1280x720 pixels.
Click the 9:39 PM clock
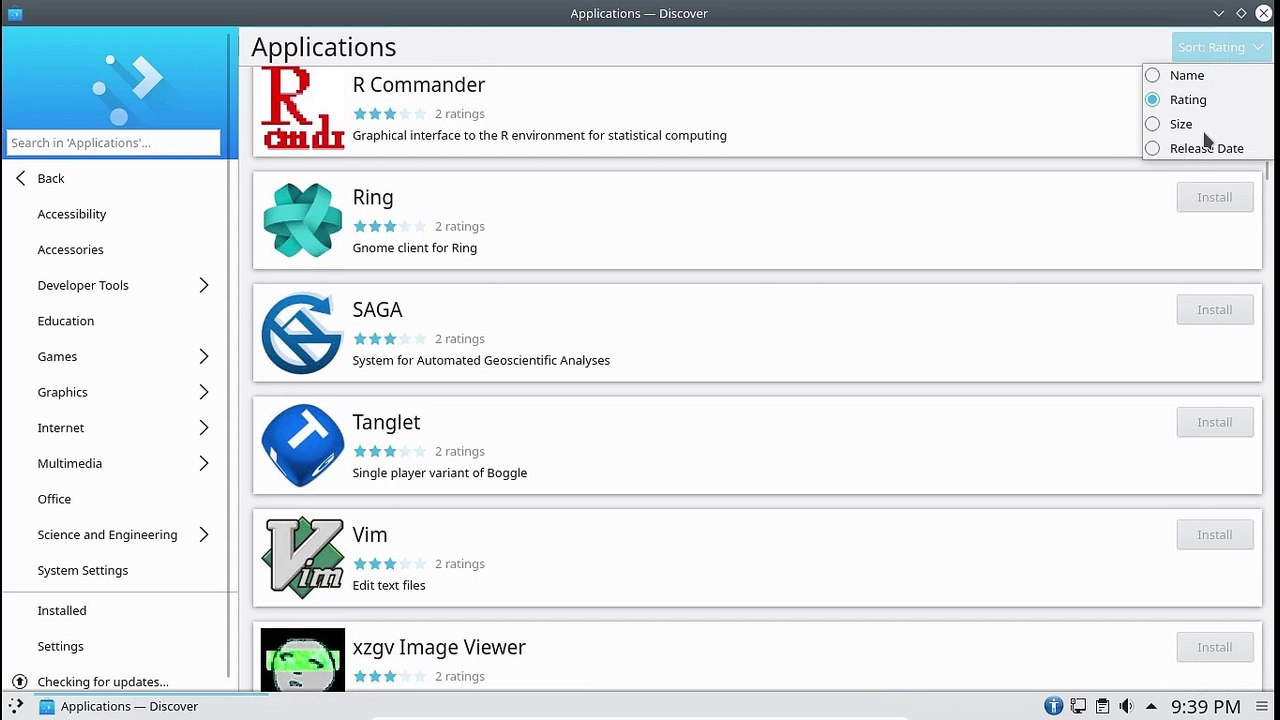[x=1206, y=706]
